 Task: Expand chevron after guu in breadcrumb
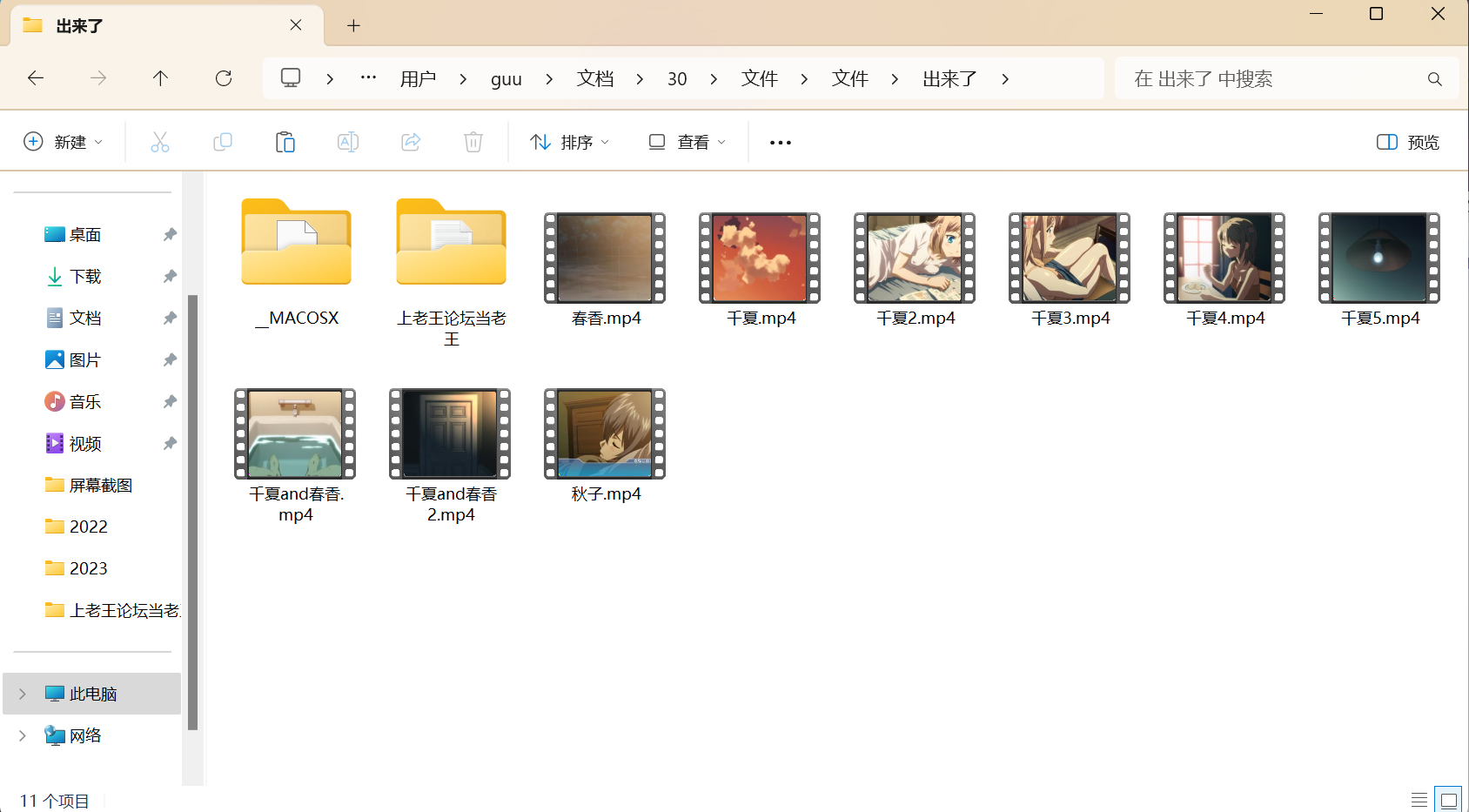click(549, 79)
